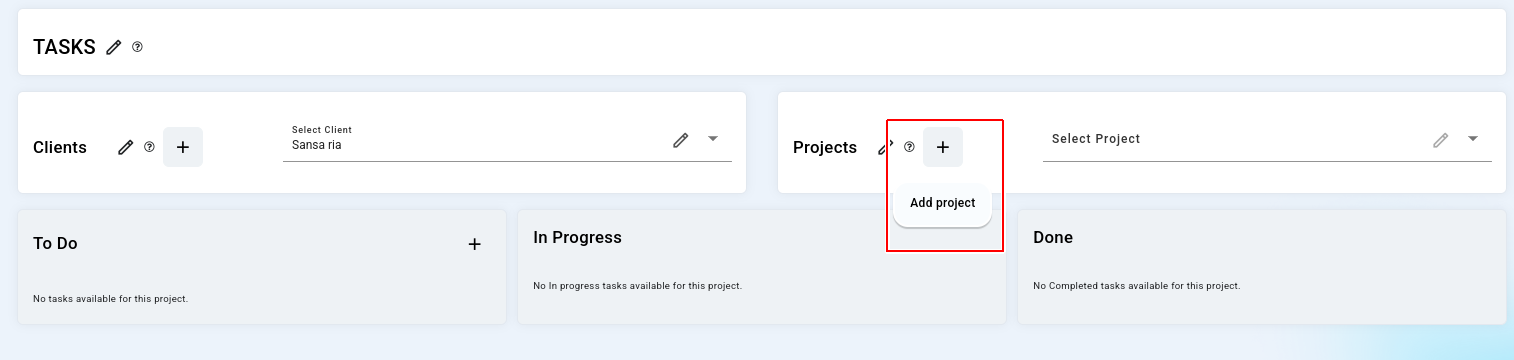Edit selected client Sansa ria pencil icon
Screen dimensions: 1514x360
tap(680, 140)
